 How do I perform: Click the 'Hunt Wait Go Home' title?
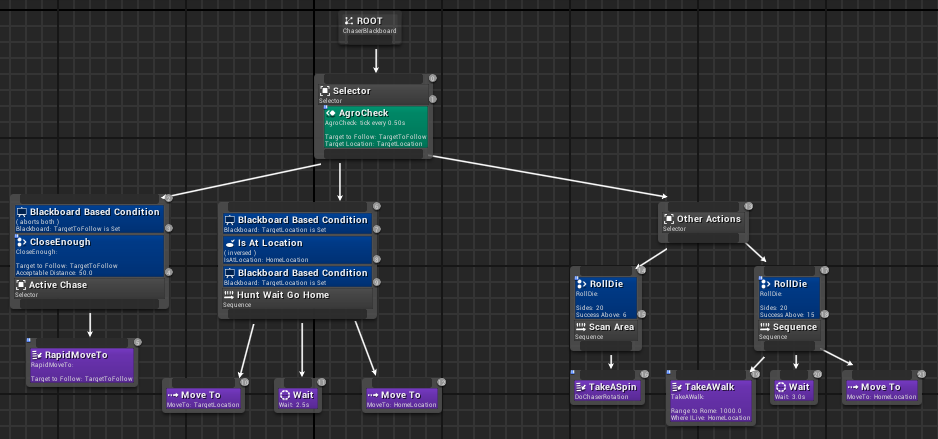(x=283, y=295)
